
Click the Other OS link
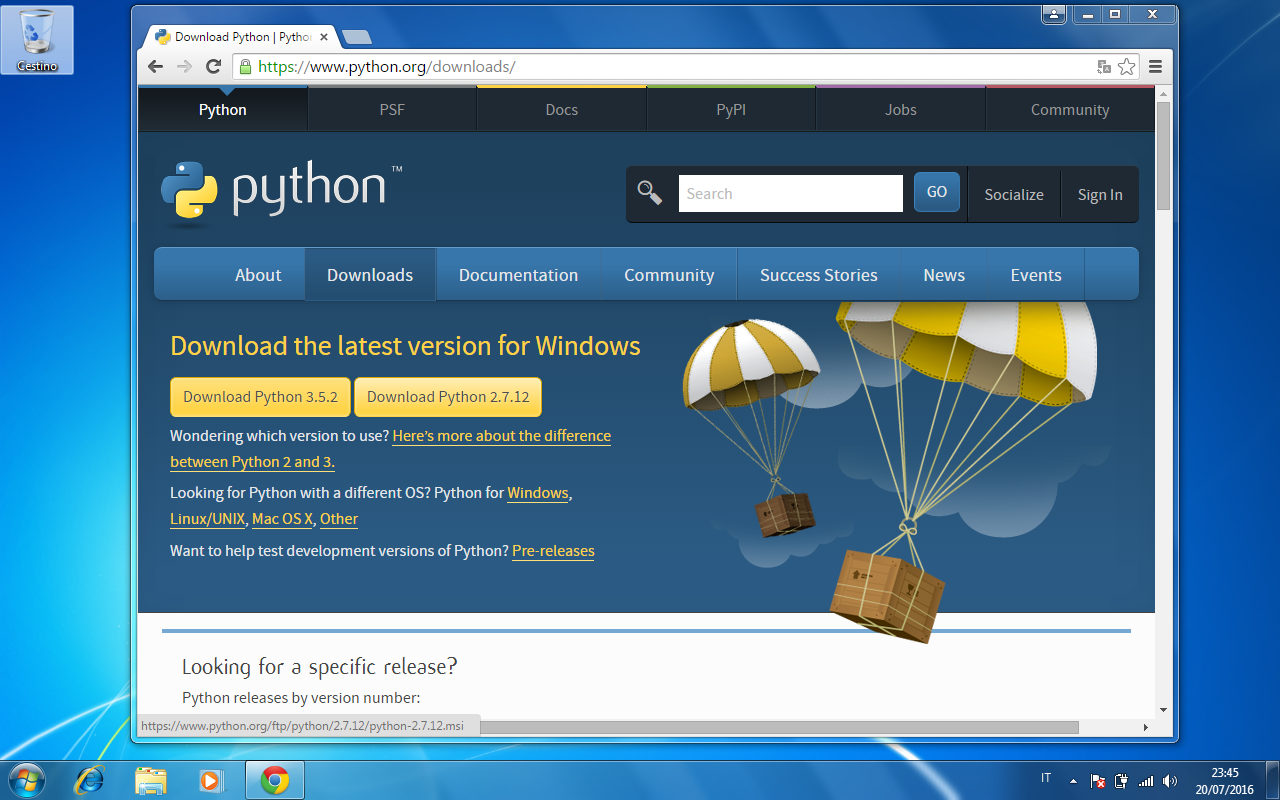click(339, 519)
